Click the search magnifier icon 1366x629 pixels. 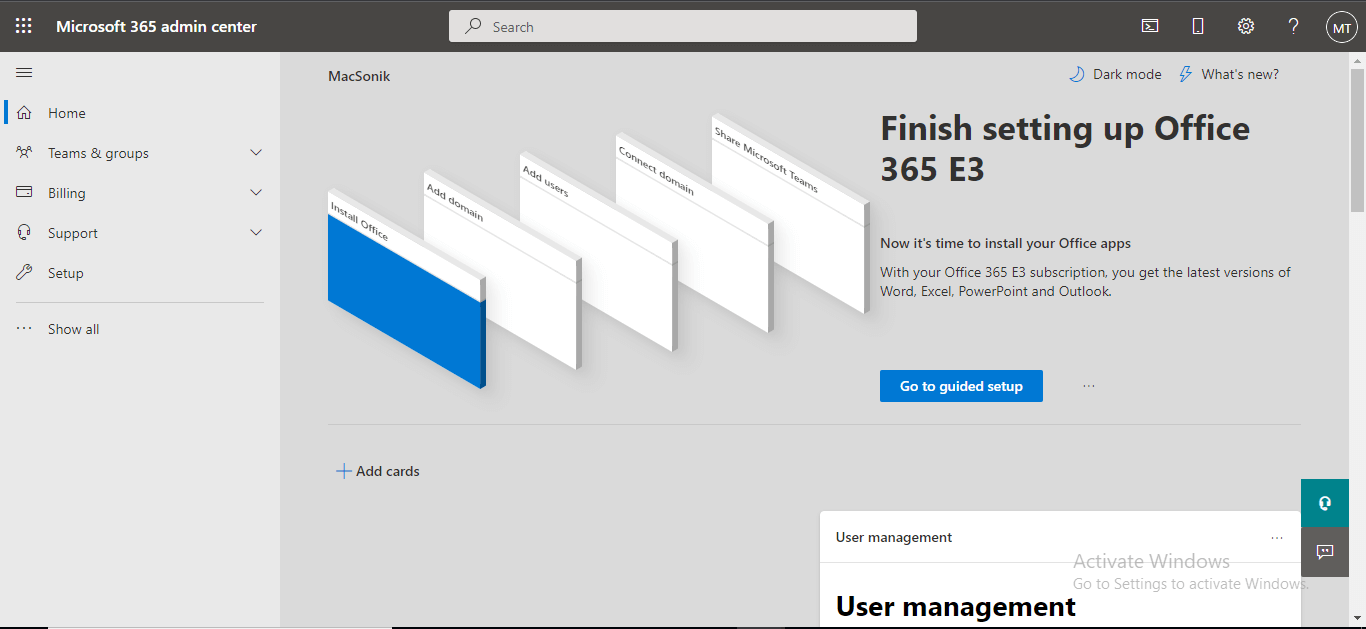(474, 26)
